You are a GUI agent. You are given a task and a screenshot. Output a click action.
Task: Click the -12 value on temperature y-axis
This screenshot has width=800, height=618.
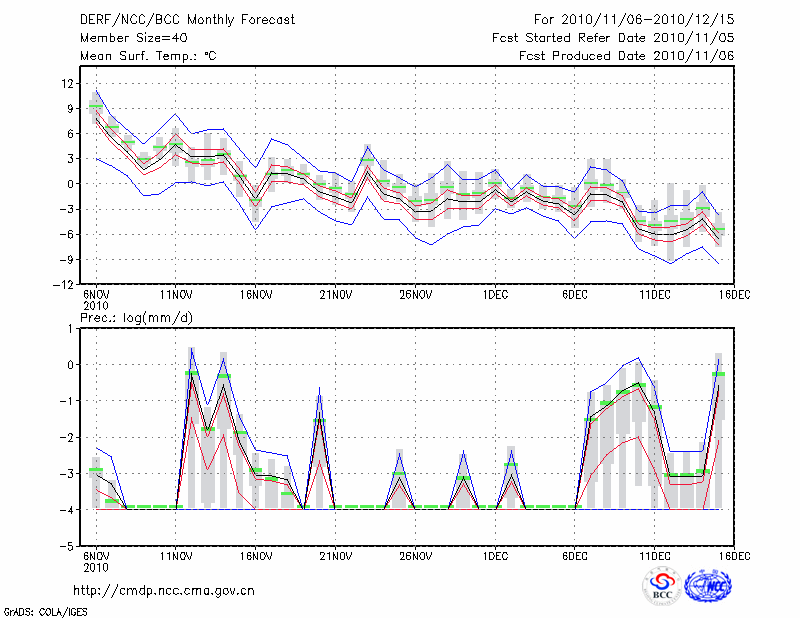coord(65,284)
